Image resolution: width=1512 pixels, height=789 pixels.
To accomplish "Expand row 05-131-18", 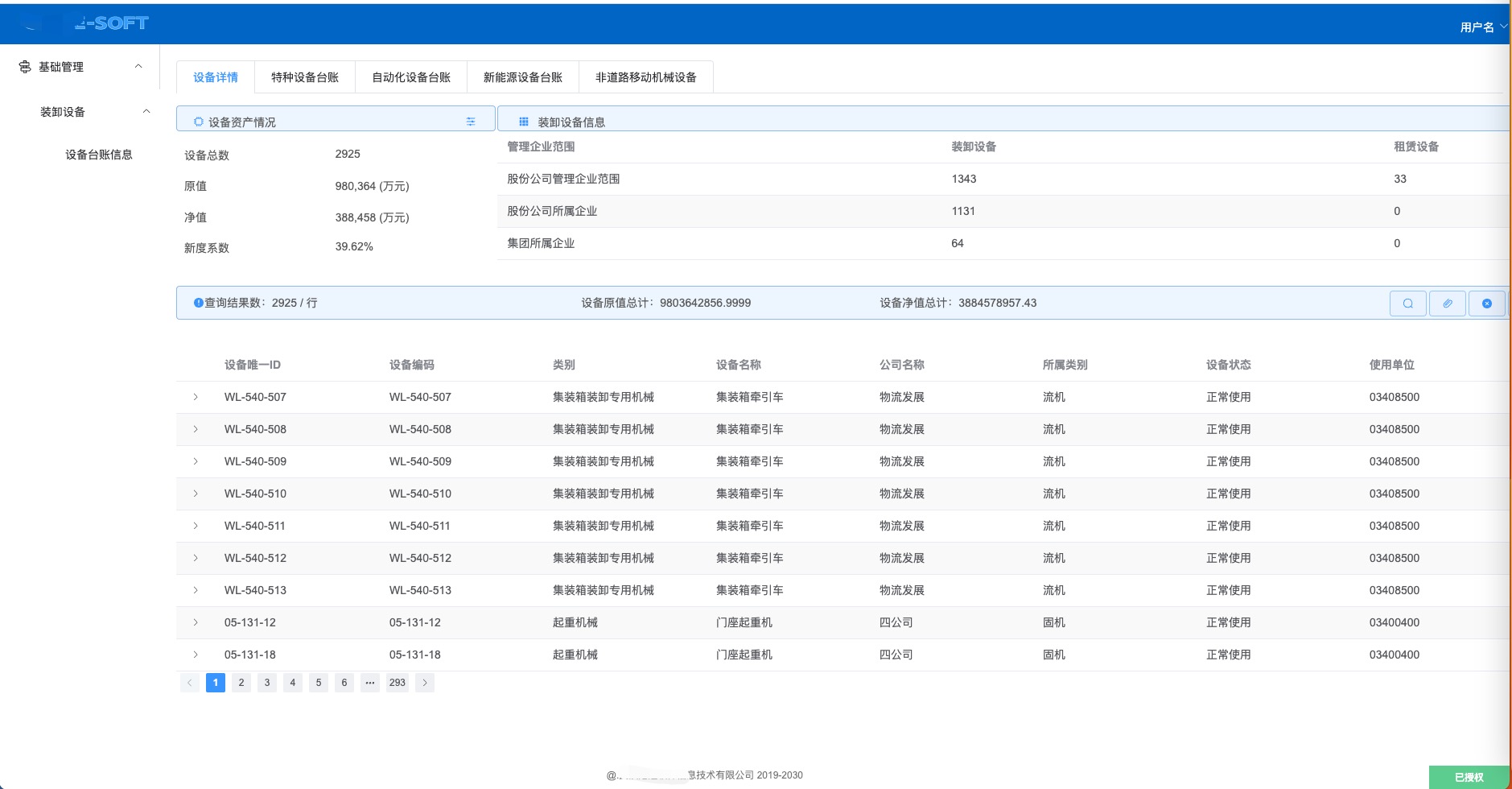I will 196,655.
